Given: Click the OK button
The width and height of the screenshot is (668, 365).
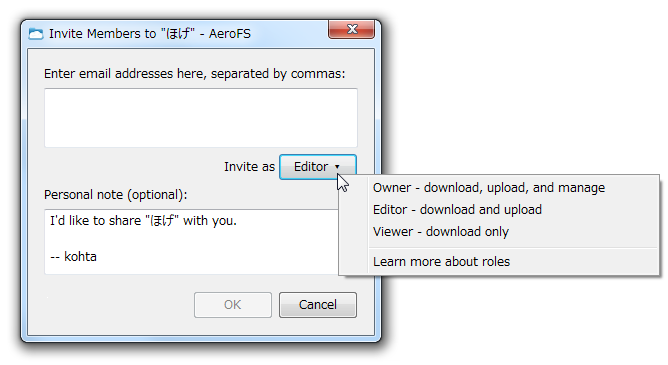Looking at the screenshot, I should point(233,305).
